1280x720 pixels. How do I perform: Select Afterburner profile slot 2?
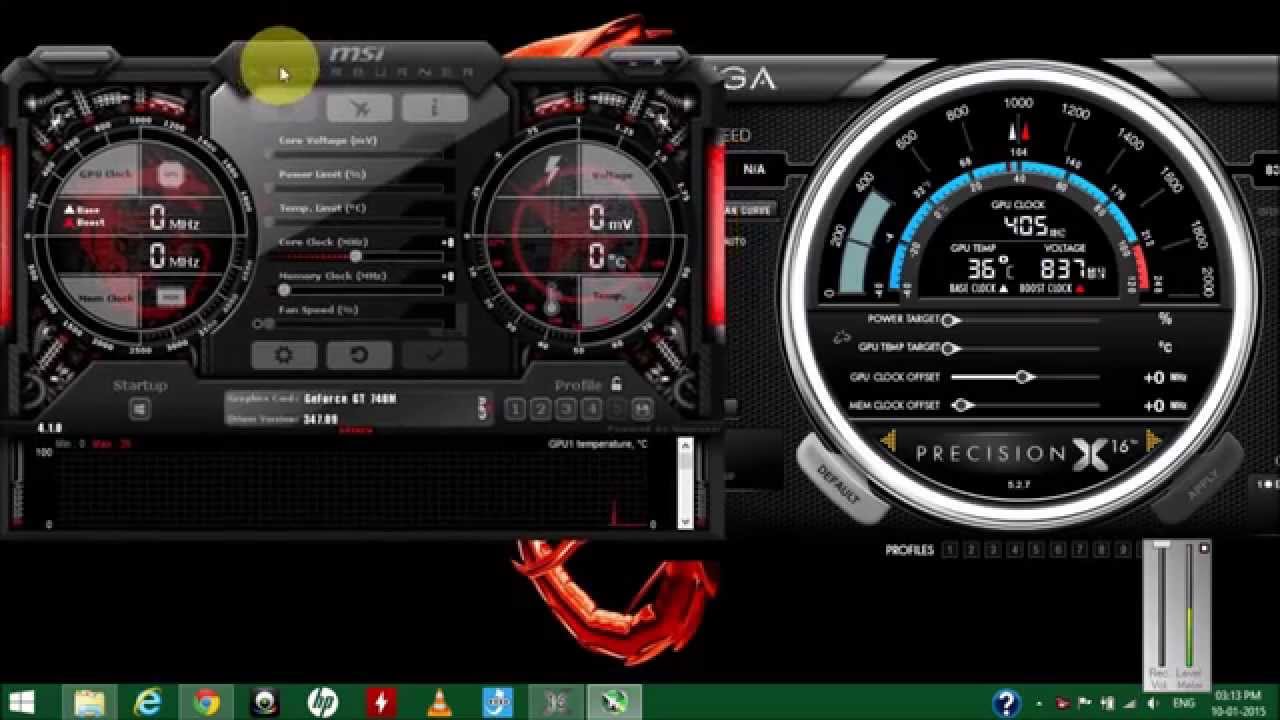[x=541, y=408]
